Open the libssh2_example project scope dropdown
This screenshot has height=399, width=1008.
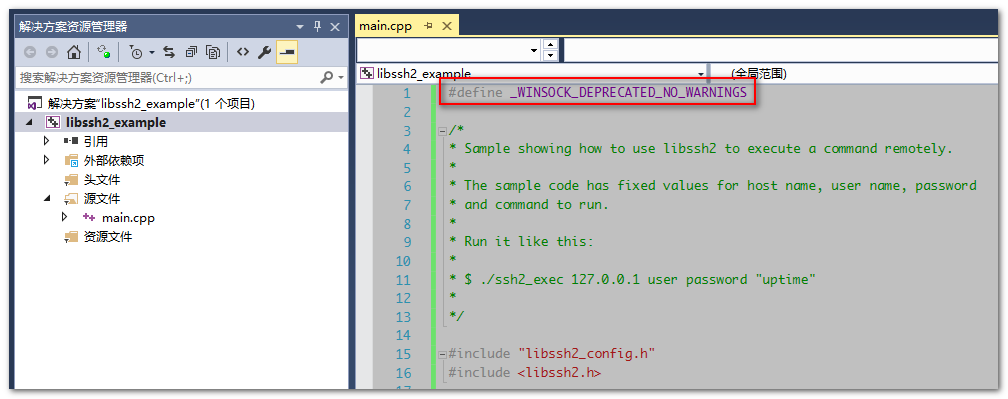click(x=701, y=74)
